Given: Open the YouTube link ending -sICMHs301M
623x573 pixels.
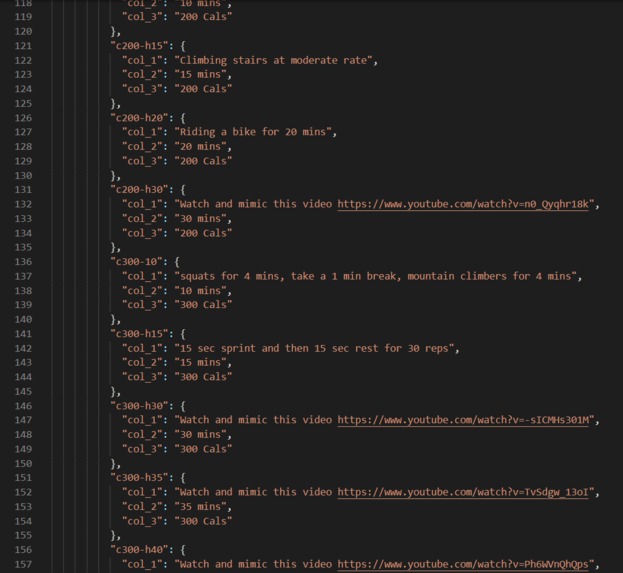Looking at the screenshot, I should (x=463, y=420).
